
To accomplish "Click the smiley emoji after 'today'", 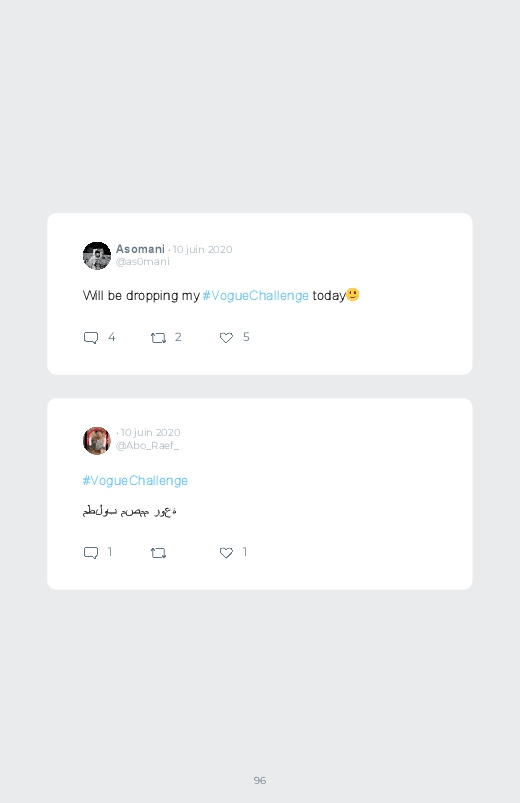I will [352, 294].
